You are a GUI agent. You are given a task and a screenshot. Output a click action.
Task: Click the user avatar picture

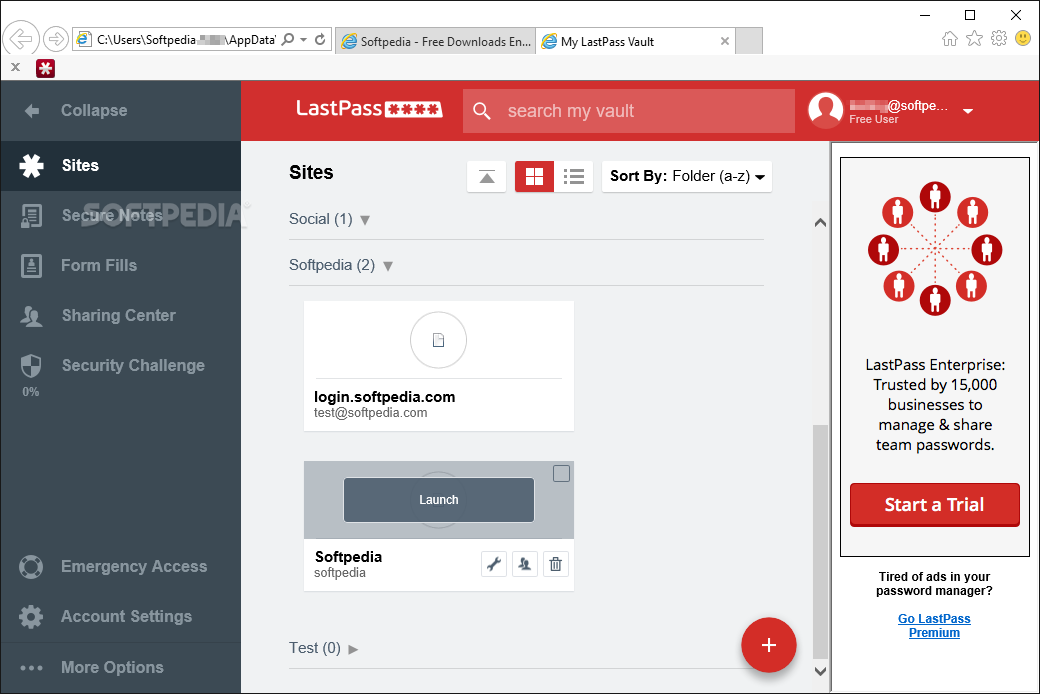(826, 110)
